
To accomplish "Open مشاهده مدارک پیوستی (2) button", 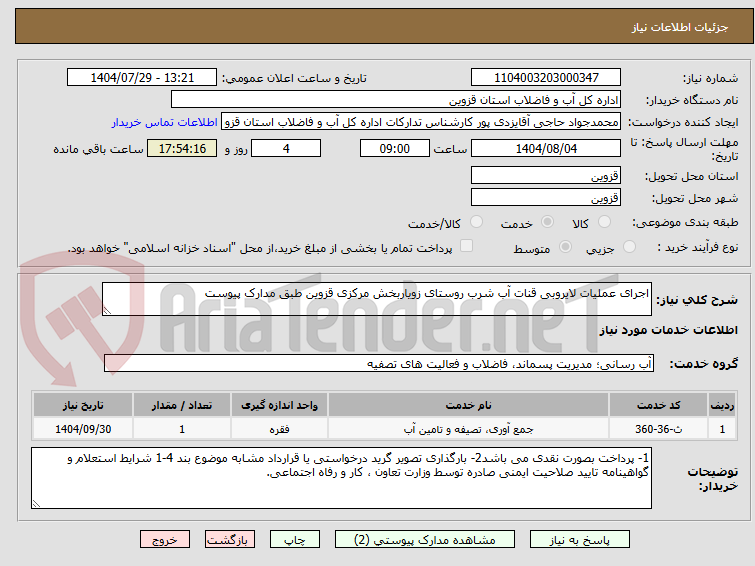I will (425, 540).
